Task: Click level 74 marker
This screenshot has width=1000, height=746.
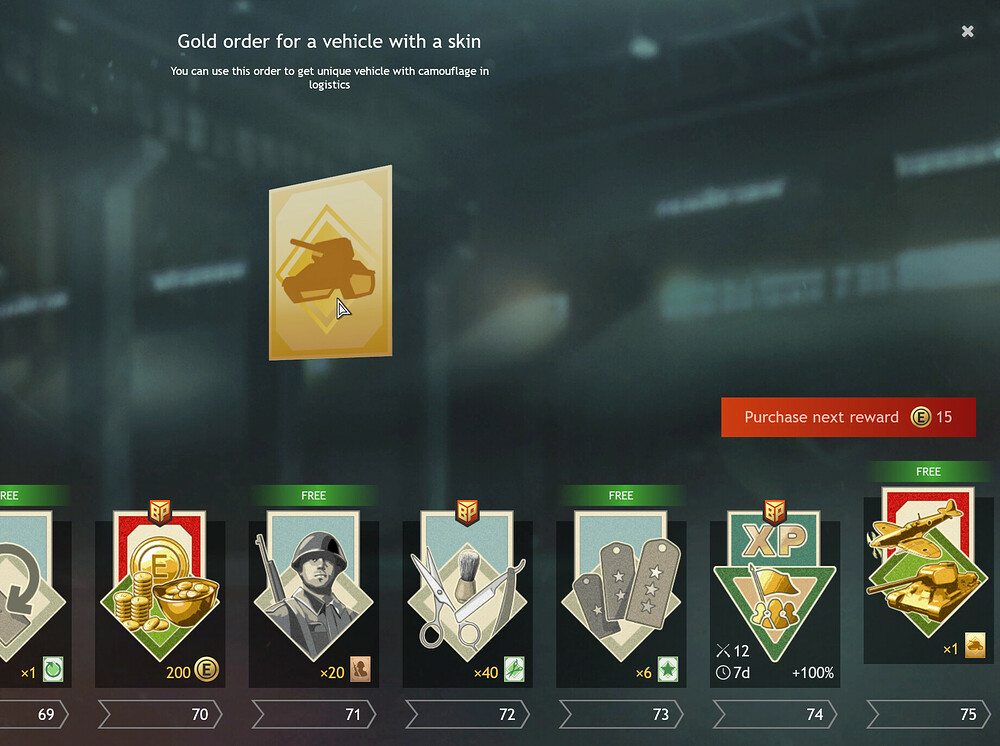Action: [775, 714]
